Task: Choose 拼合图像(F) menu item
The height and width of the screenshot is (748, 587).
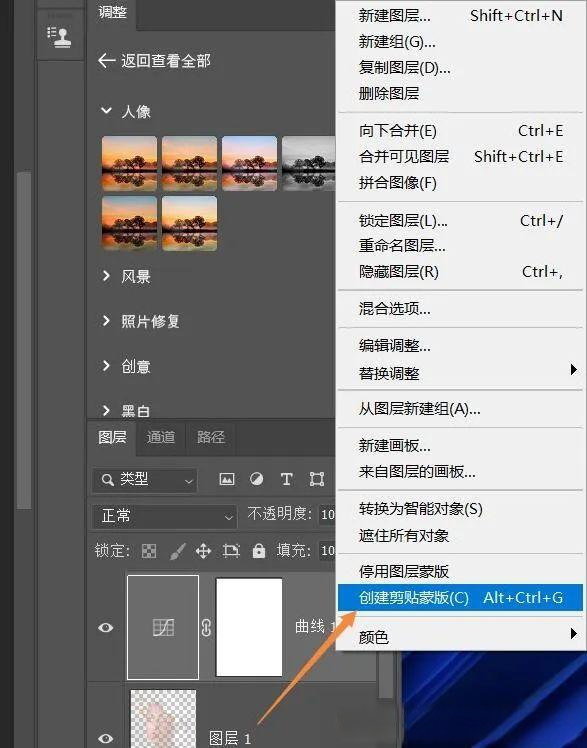Action: tap(460, 182)
